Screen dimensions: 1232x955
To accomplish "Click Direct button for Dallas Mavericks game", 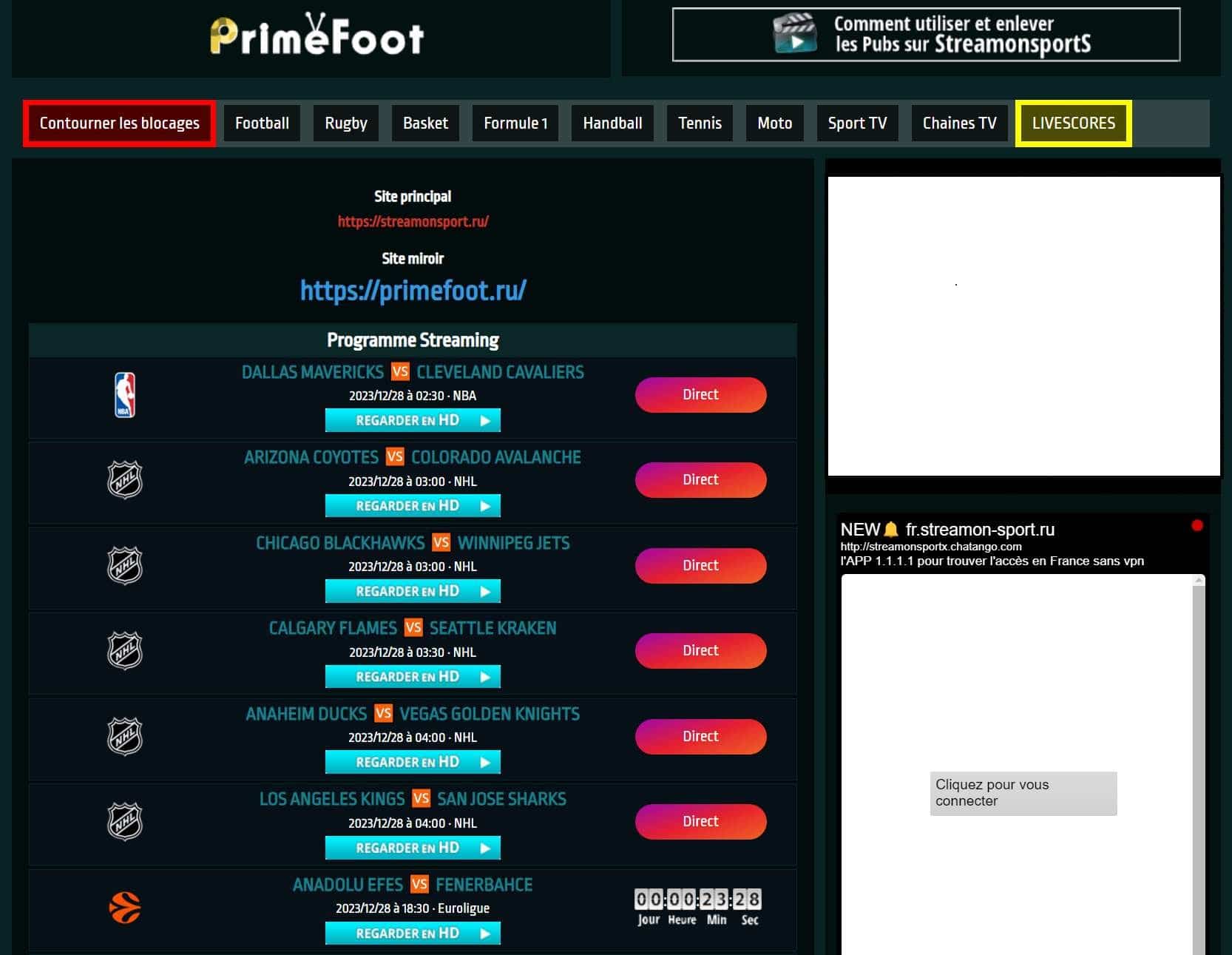I will coord(700,394).
